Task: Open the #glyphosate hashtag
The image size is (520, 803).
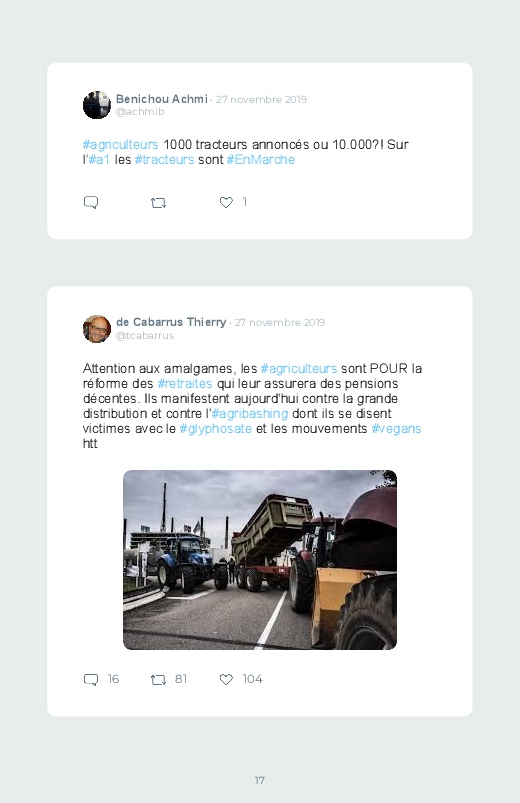Action: pos(216,429)
